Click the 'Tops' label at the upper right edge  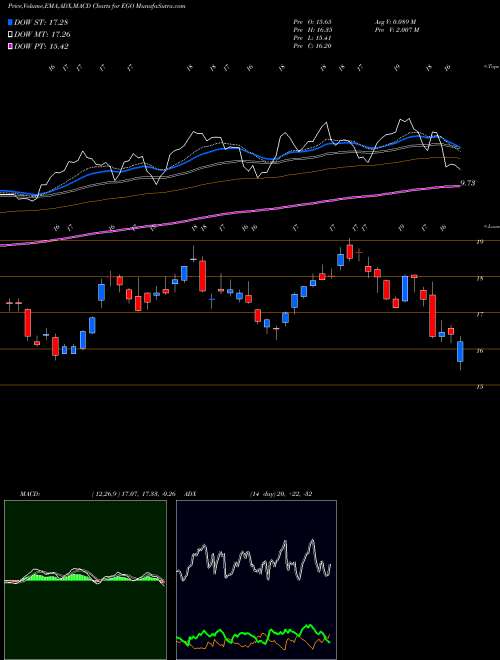(x=492, y=67)
